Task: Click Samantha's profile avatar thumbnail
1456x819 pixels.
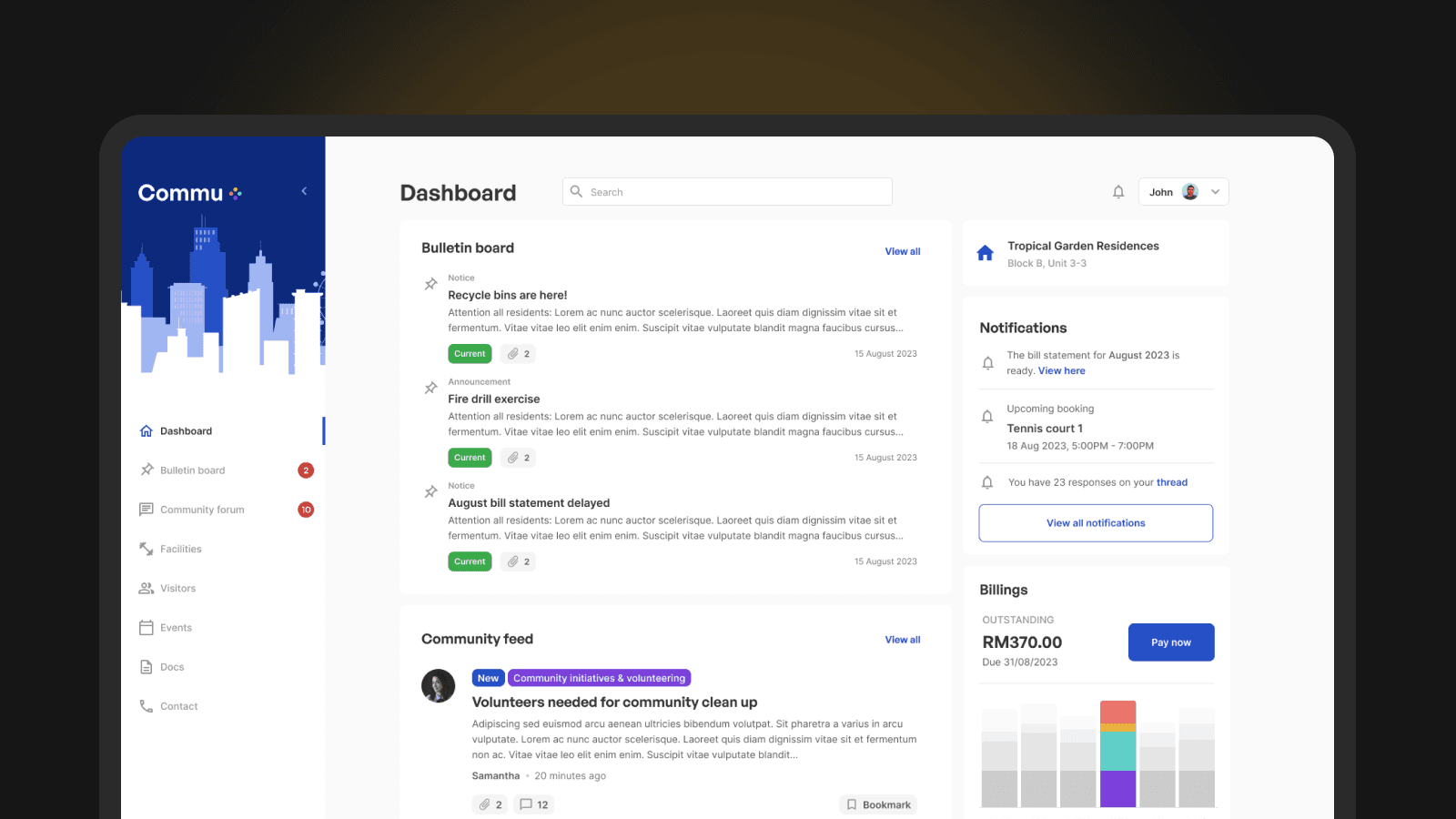Action: point(438,686)
